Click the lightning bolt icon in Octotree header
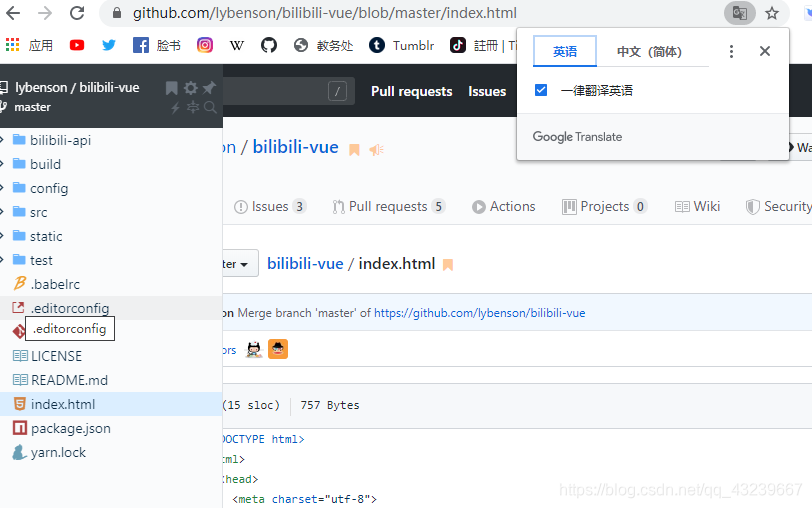Viewport: 812px width, 508px height. pos(175,107)
